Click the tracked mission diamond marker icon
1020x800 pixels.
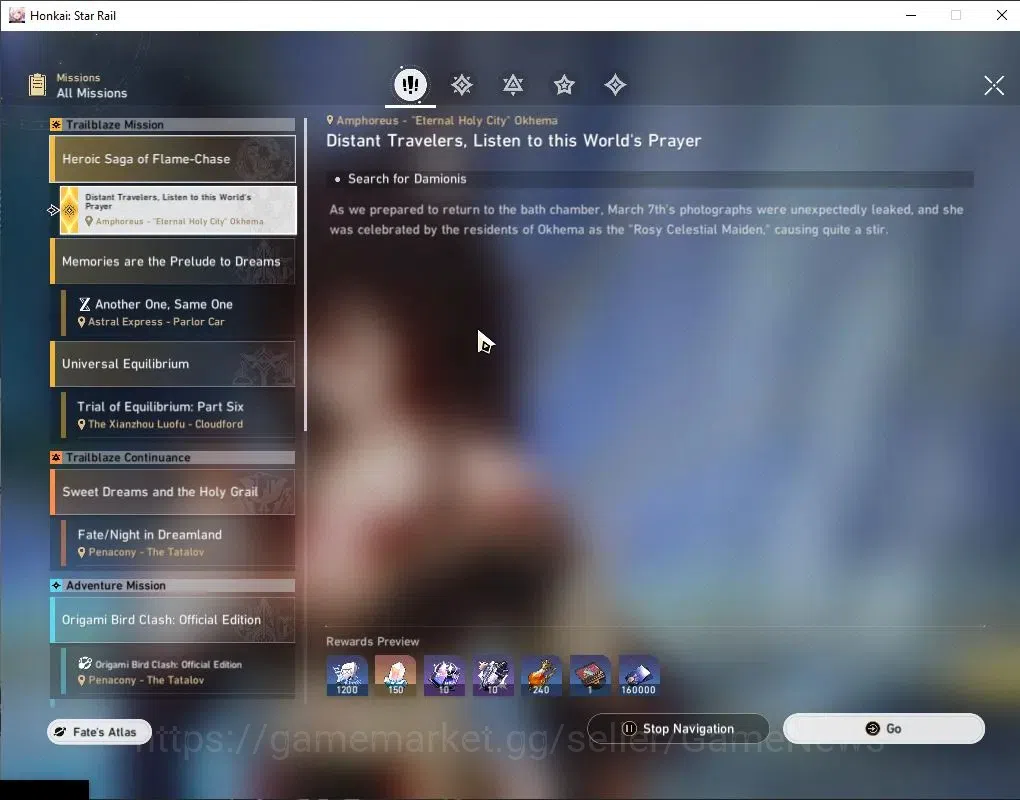pyautogui.click(x=53, y=210)
